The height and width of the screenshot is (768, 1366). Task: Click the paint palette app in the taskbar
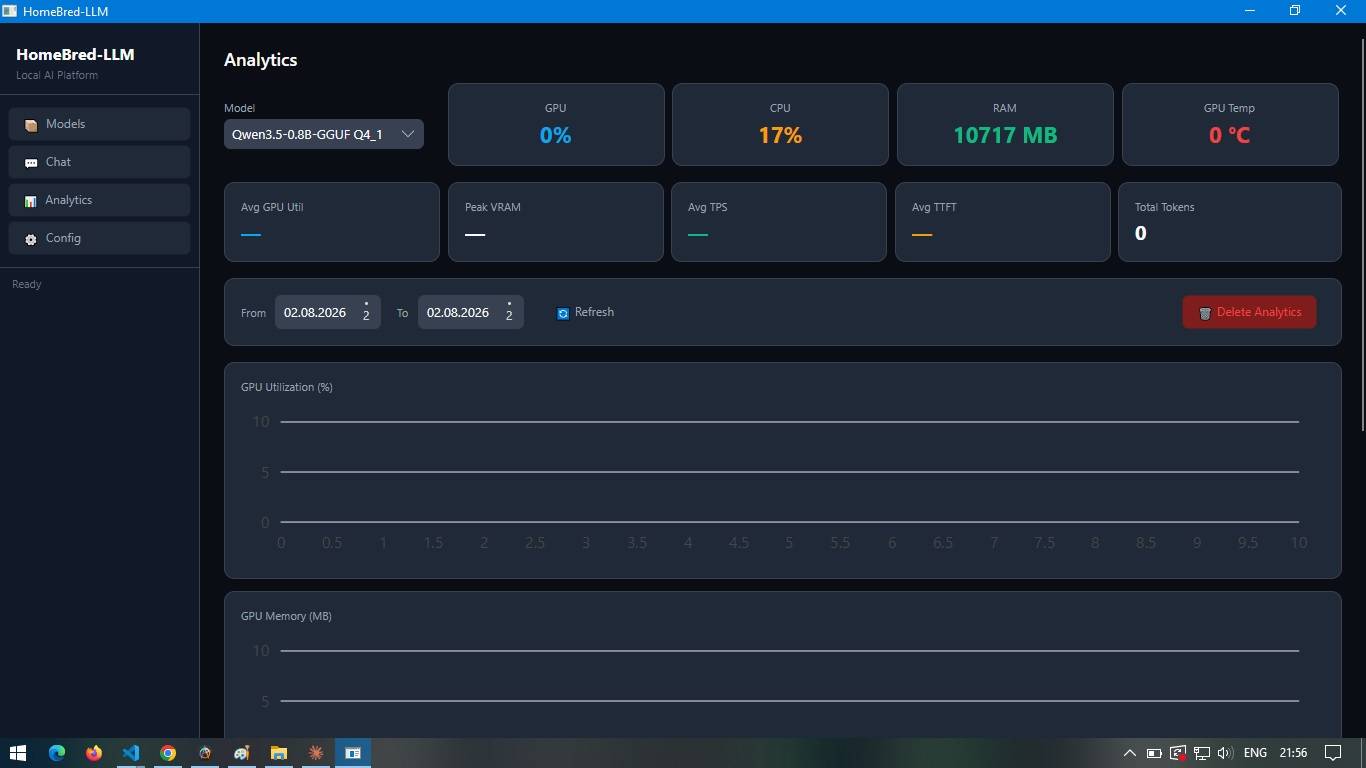pos(241,753)
